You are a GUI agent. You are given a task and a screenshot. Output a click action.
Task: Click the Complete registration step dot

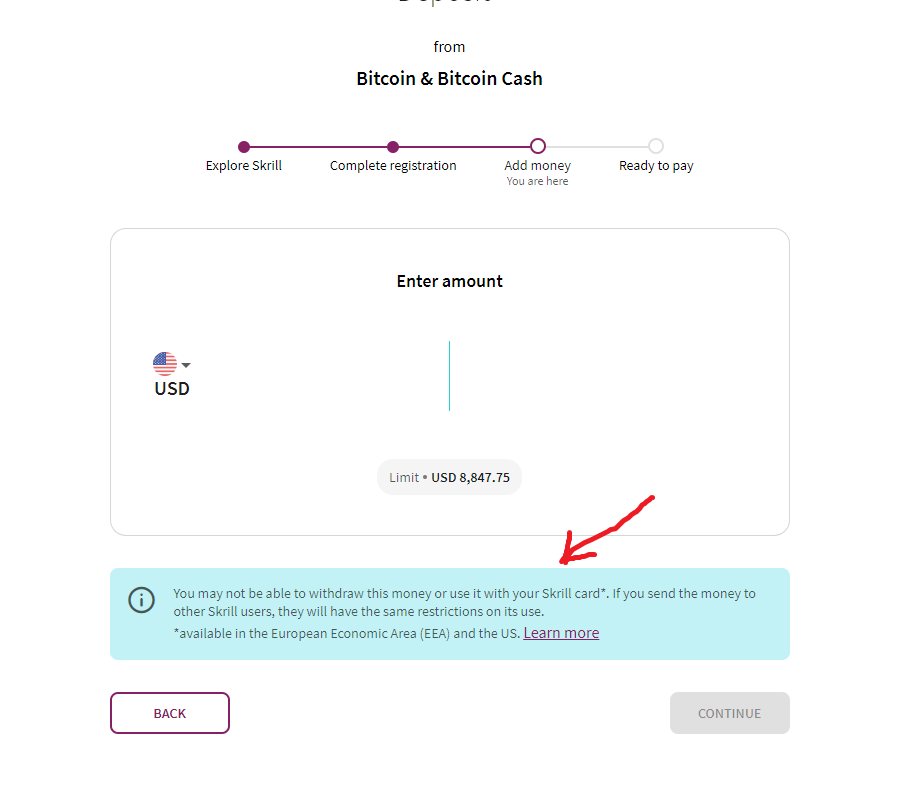393,147
